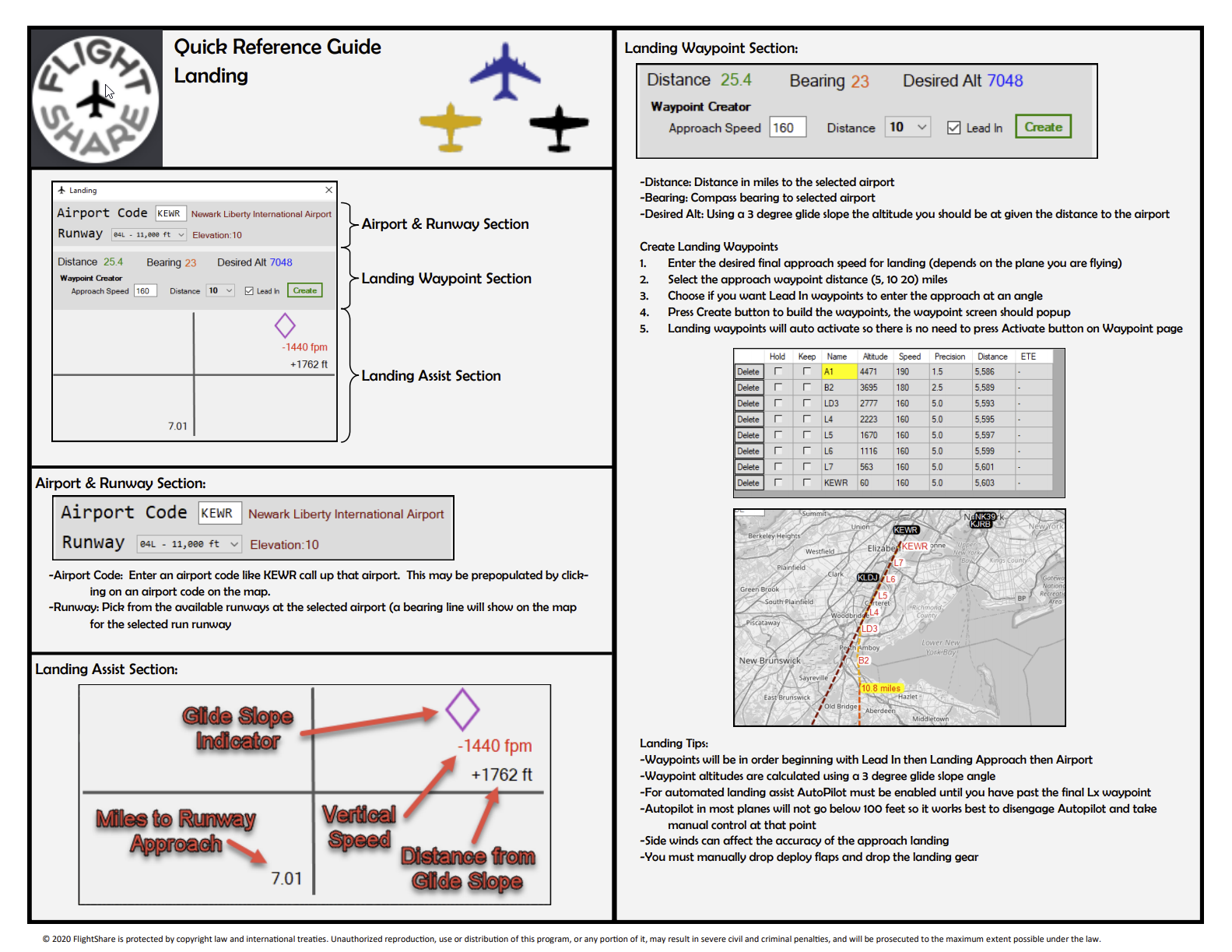
Task: Click the plane icon in the Landing window title bar
Action: (x=61, y=190)
